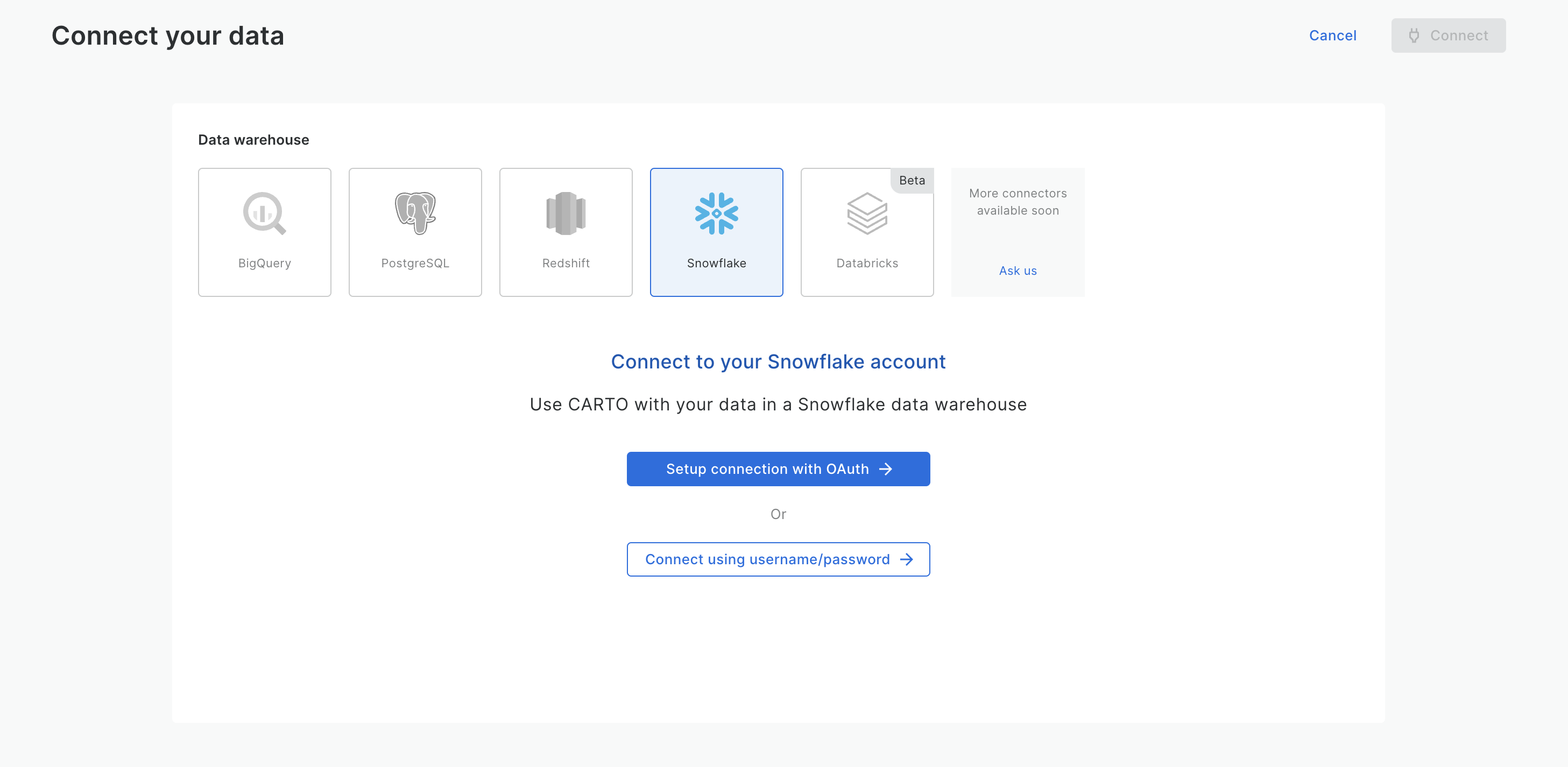
Task: Start setup connection with OAuth
Action: pos(767,469)
